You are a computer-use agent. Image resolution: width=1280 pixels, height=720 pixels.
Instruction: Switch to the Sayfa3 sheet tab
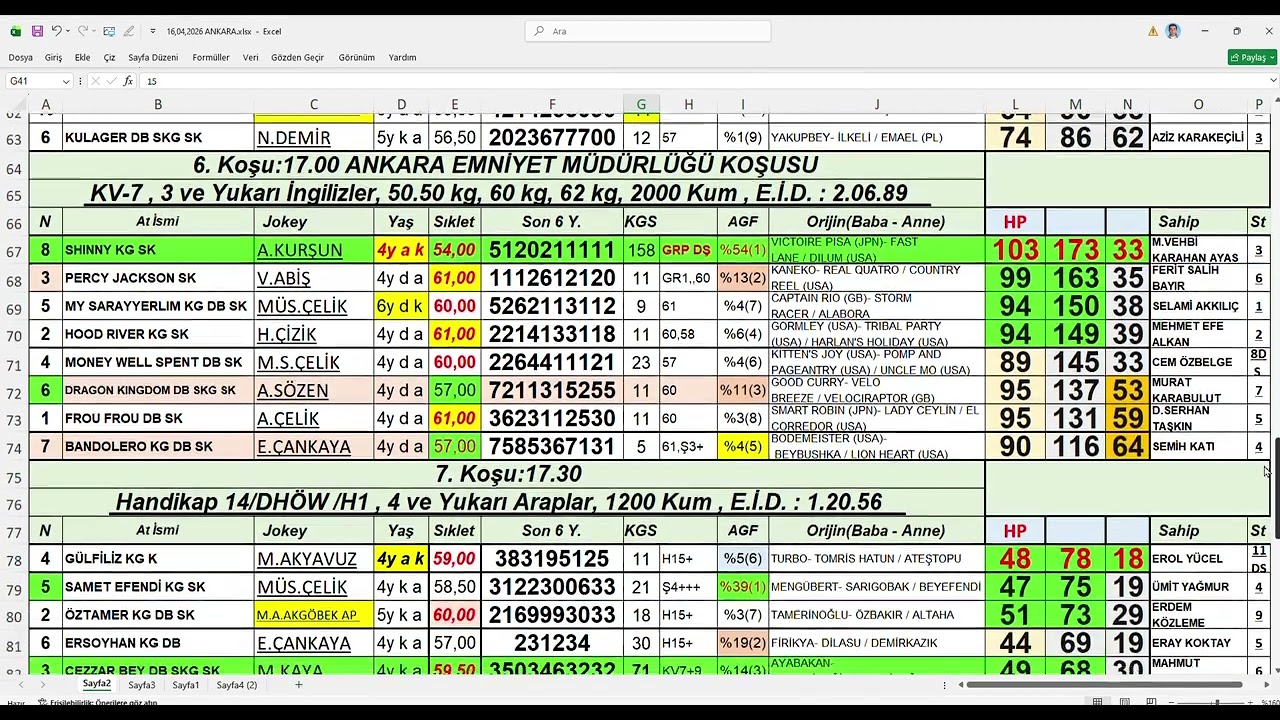click(x=142, y=685)
